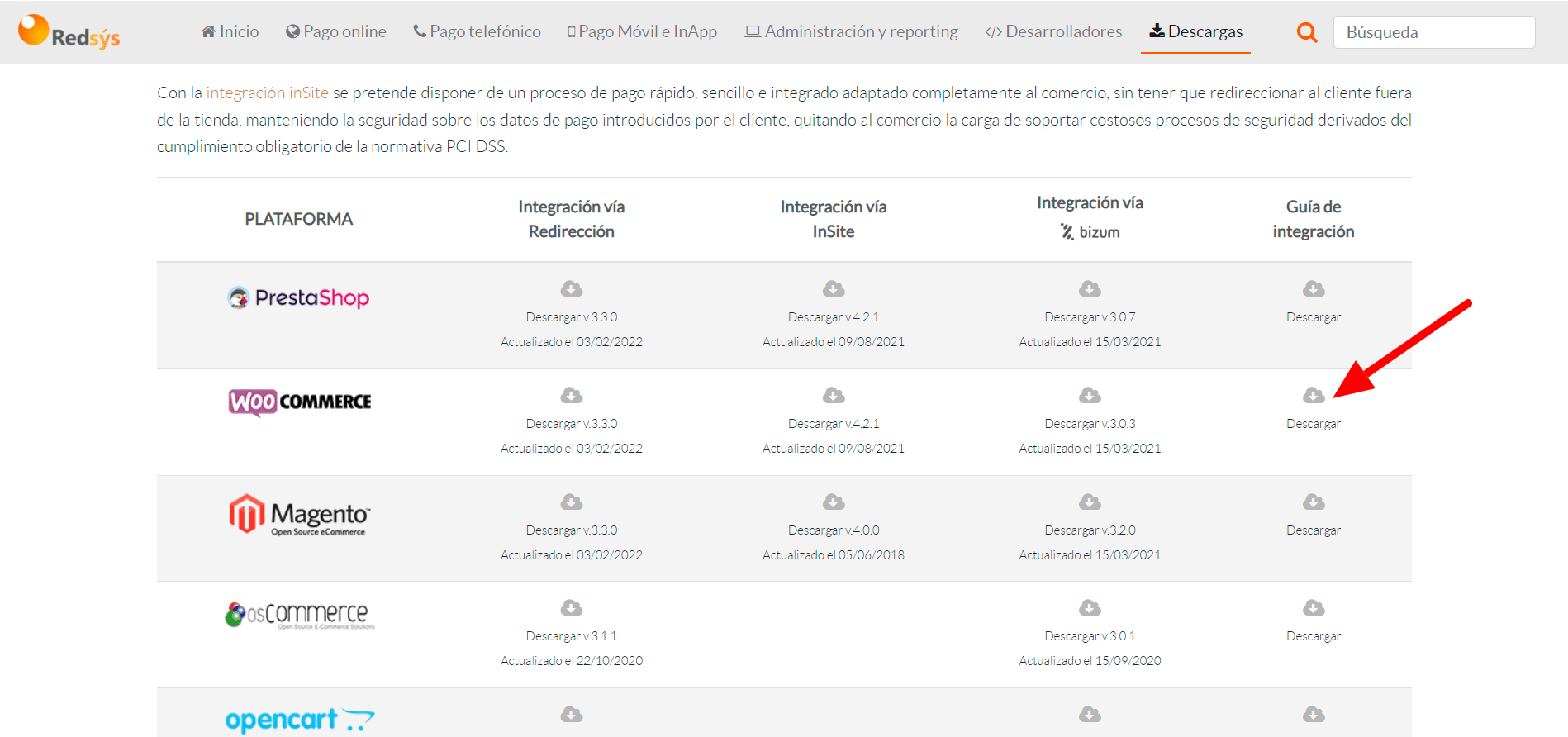This screenshot has width=1568, height=737.
Task: Click PrestaShop Descargar v.4.2.1 link
Action: coord(834,317)
